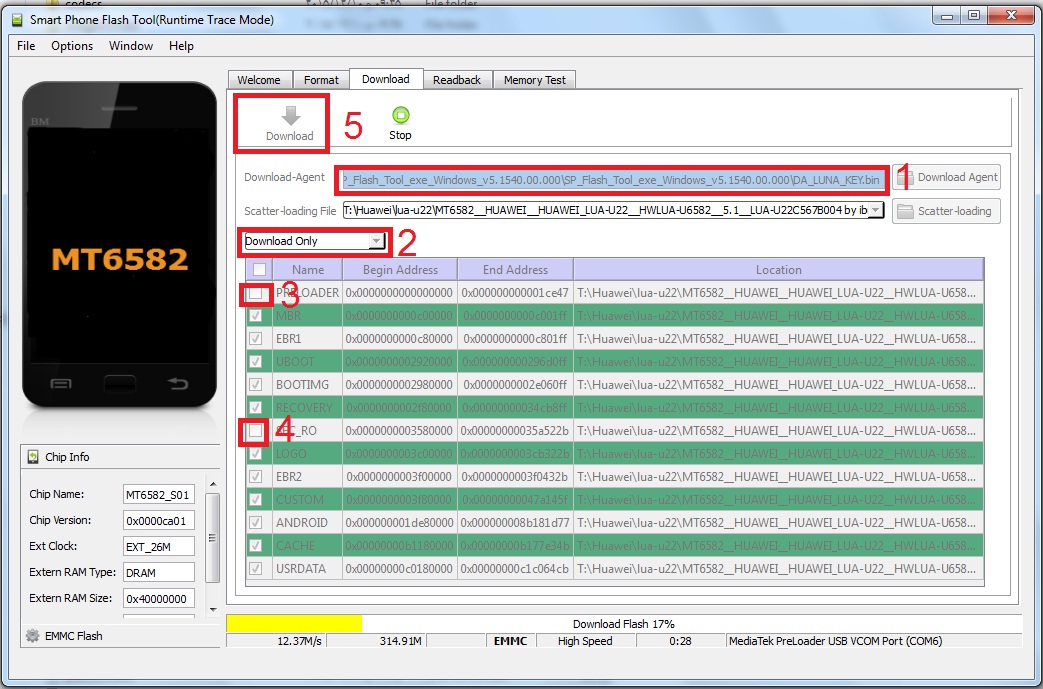The height and width of the screenshot is (689, 1043).
Task: Click the Name column header
Action: [x=308, y=269]
